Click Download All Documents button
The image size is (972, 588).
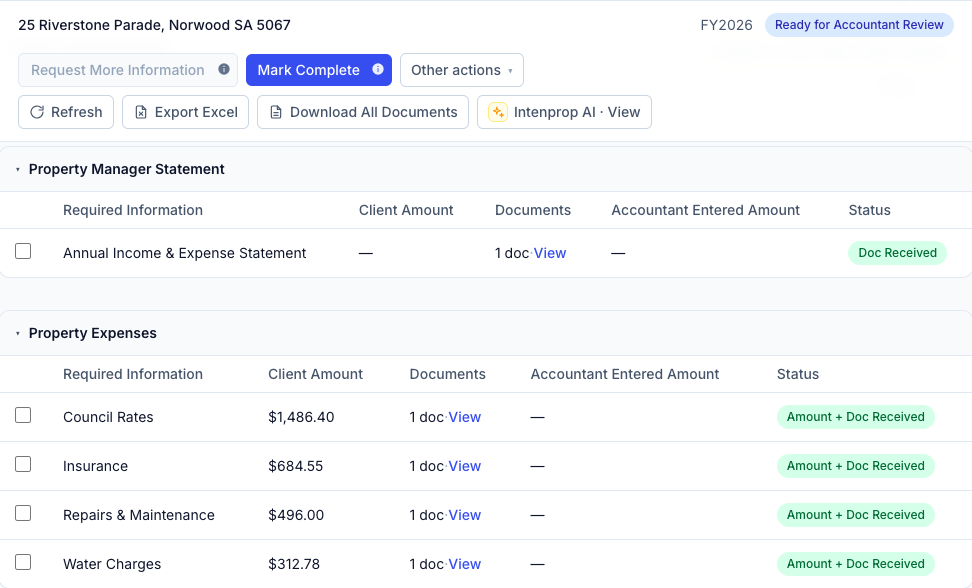[x=363, y=112]
